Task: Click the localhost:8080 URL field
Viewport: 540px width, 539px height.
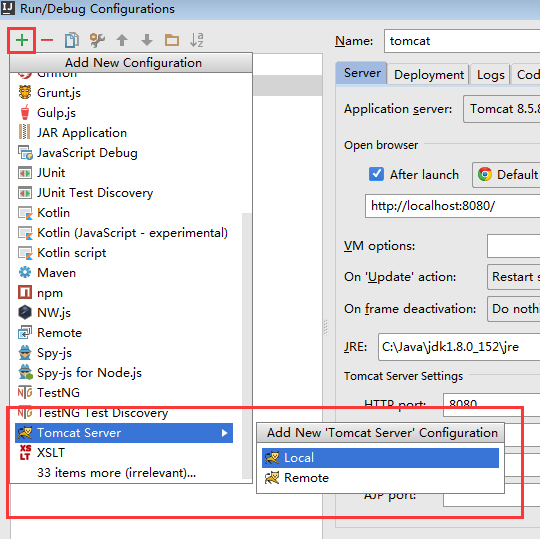Action: pos(453,206)
